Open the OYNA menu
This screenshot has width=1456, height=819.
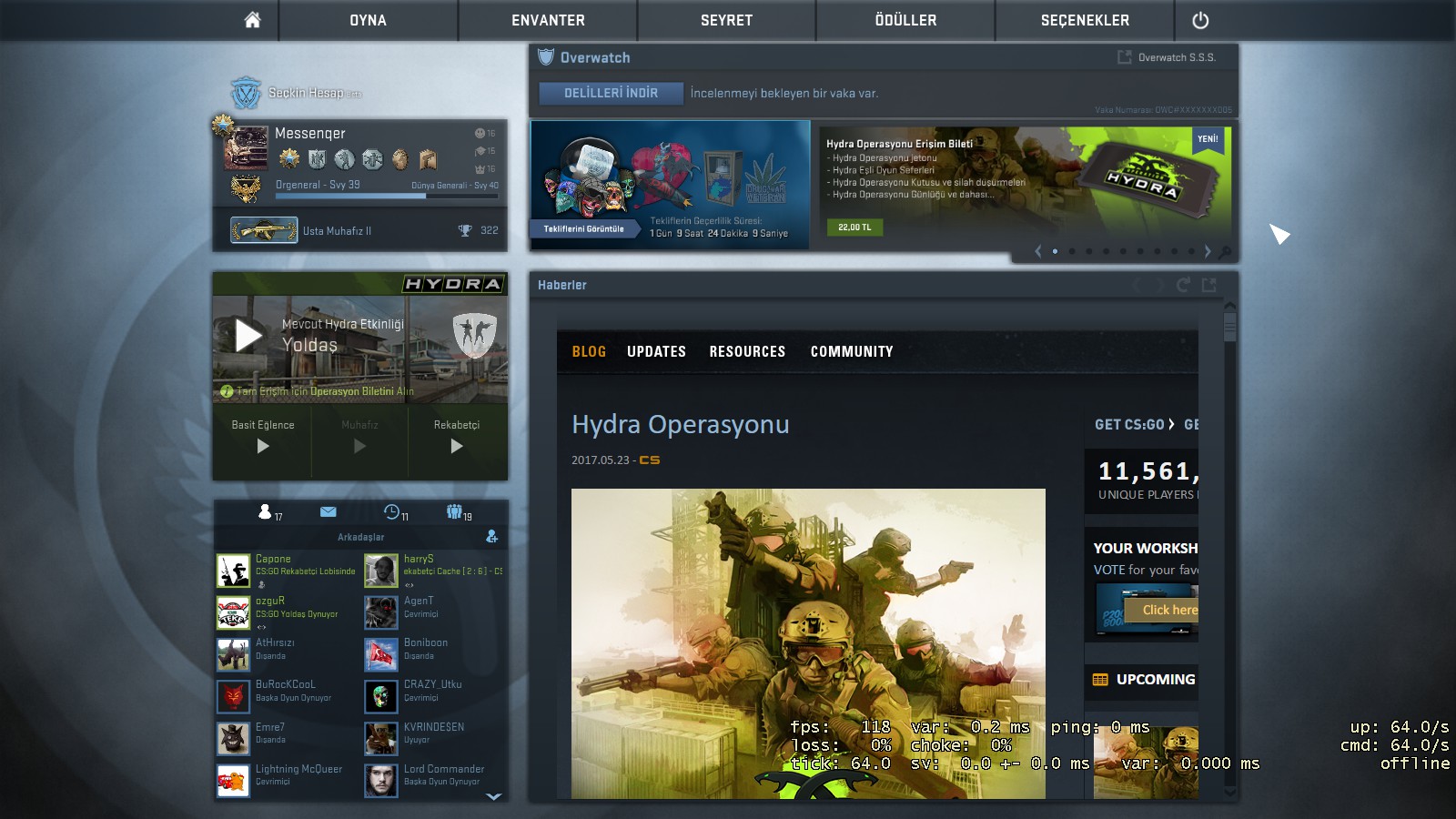pyautogui.click(x=369, y=20)
